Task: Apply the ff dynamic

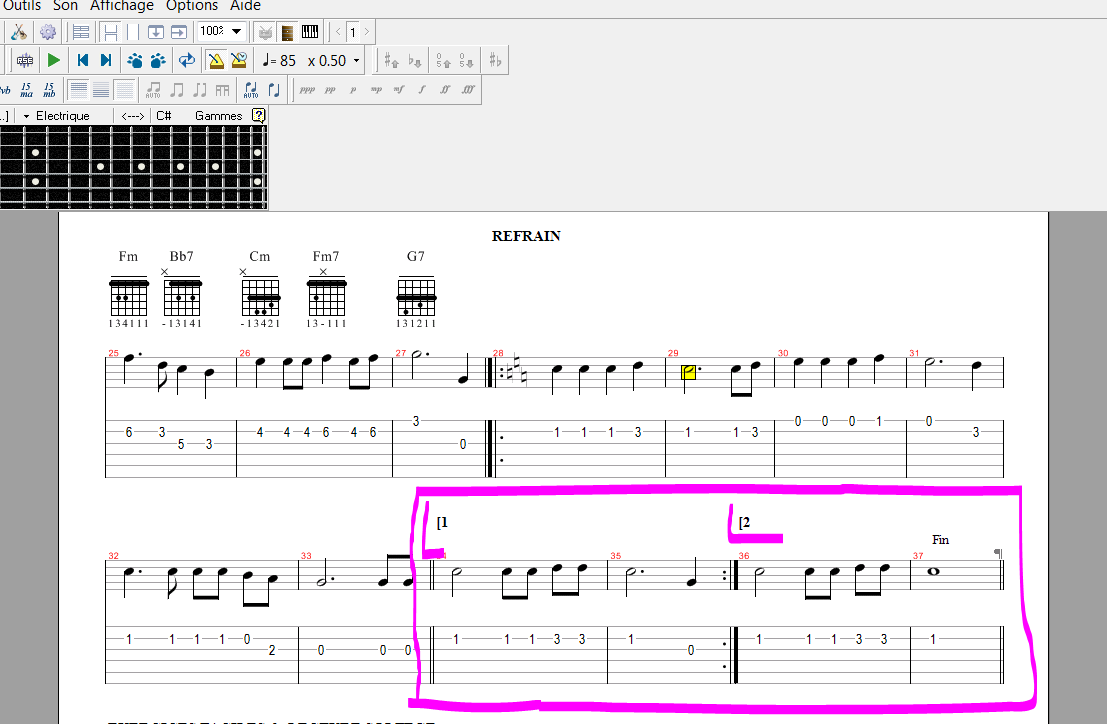Action: click(x=445, y=90)
